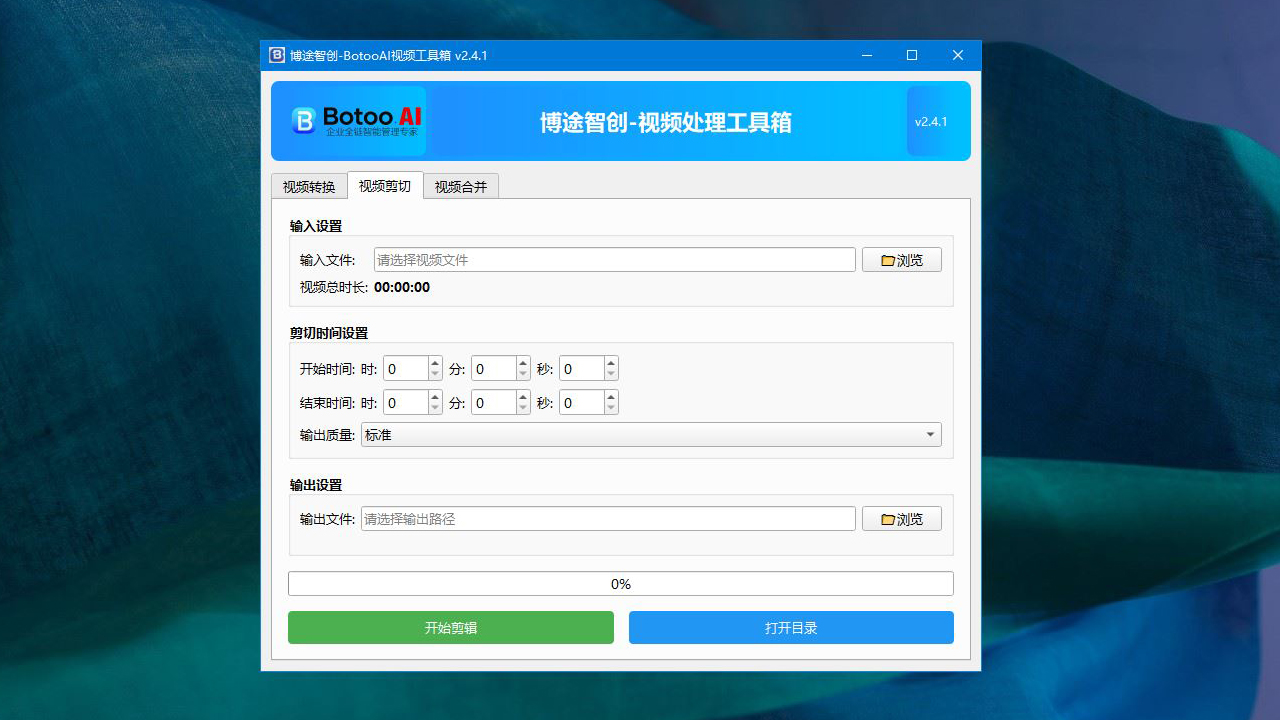Select the currently active 视频剪切 tab
Screen dimensions: 1280x720
pos(384,185)
